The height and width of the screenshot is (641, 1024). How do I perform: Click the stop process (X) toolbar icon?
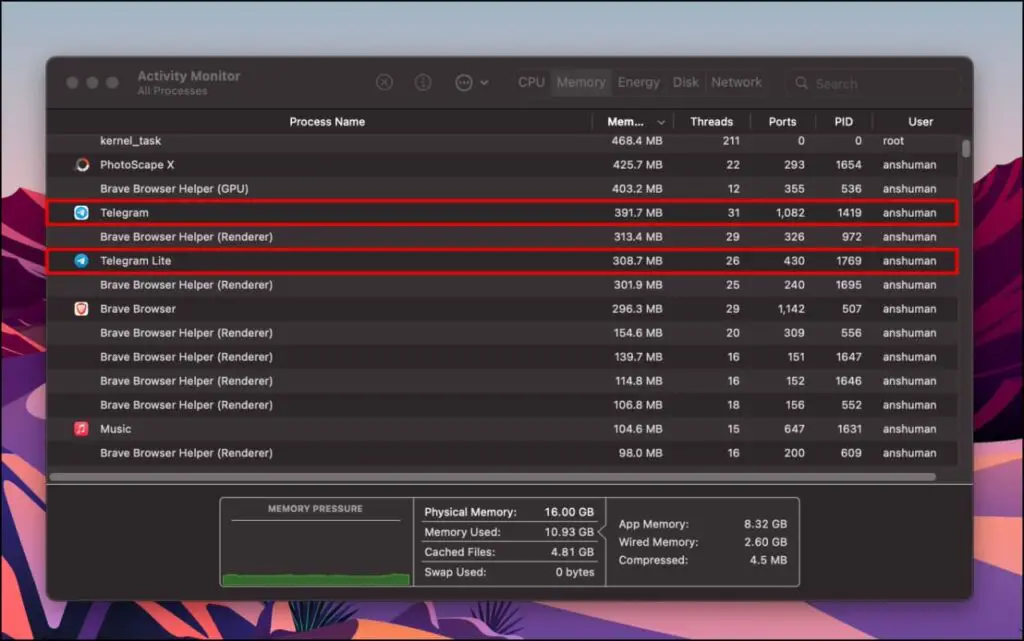(x=384, y=83)
